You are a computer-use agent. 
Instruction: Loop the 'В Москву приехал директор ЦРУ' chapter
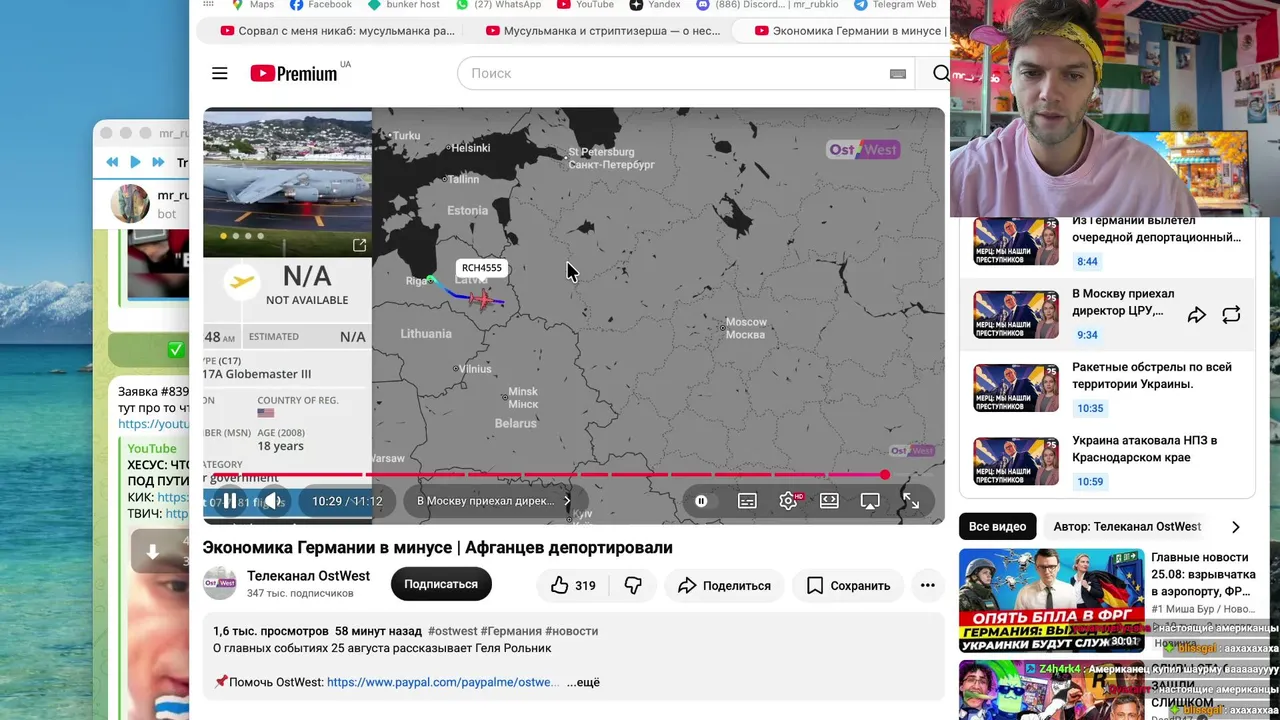(1231, 315)
